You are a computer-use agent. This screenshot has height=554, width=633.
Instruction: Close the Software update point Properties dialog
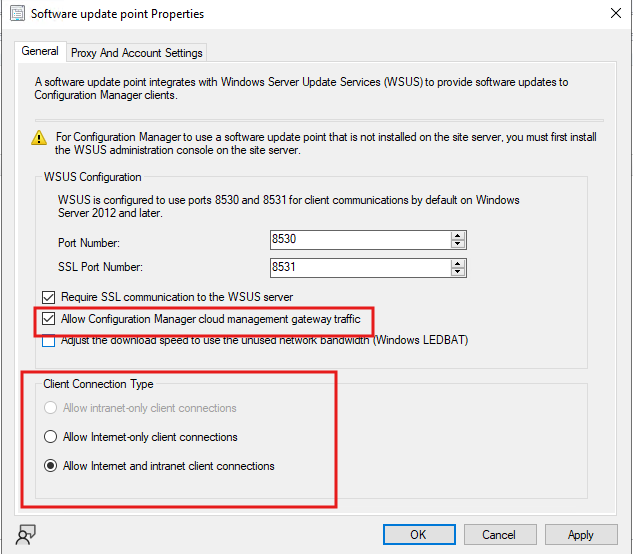coord(613,14)
